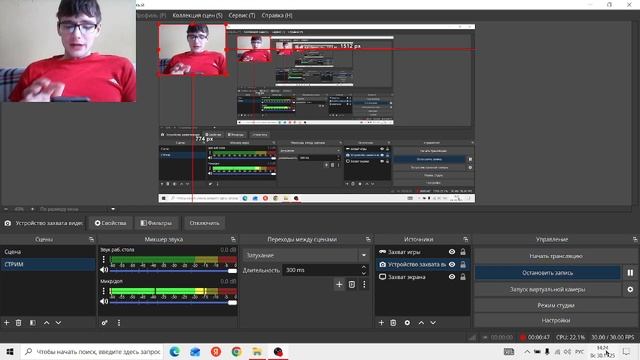
Task: Select the Сцена scene
Action: pos(48,252)
